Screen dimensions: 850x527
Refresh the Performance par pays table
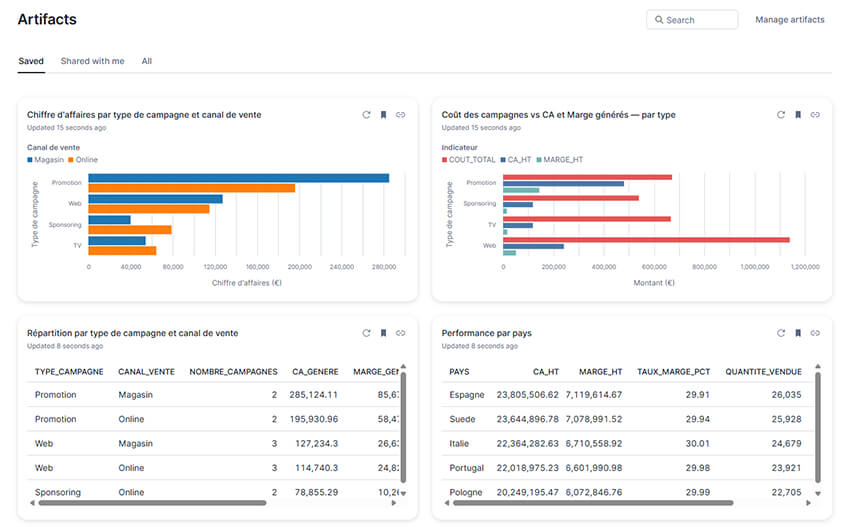(x=781, y=333)
